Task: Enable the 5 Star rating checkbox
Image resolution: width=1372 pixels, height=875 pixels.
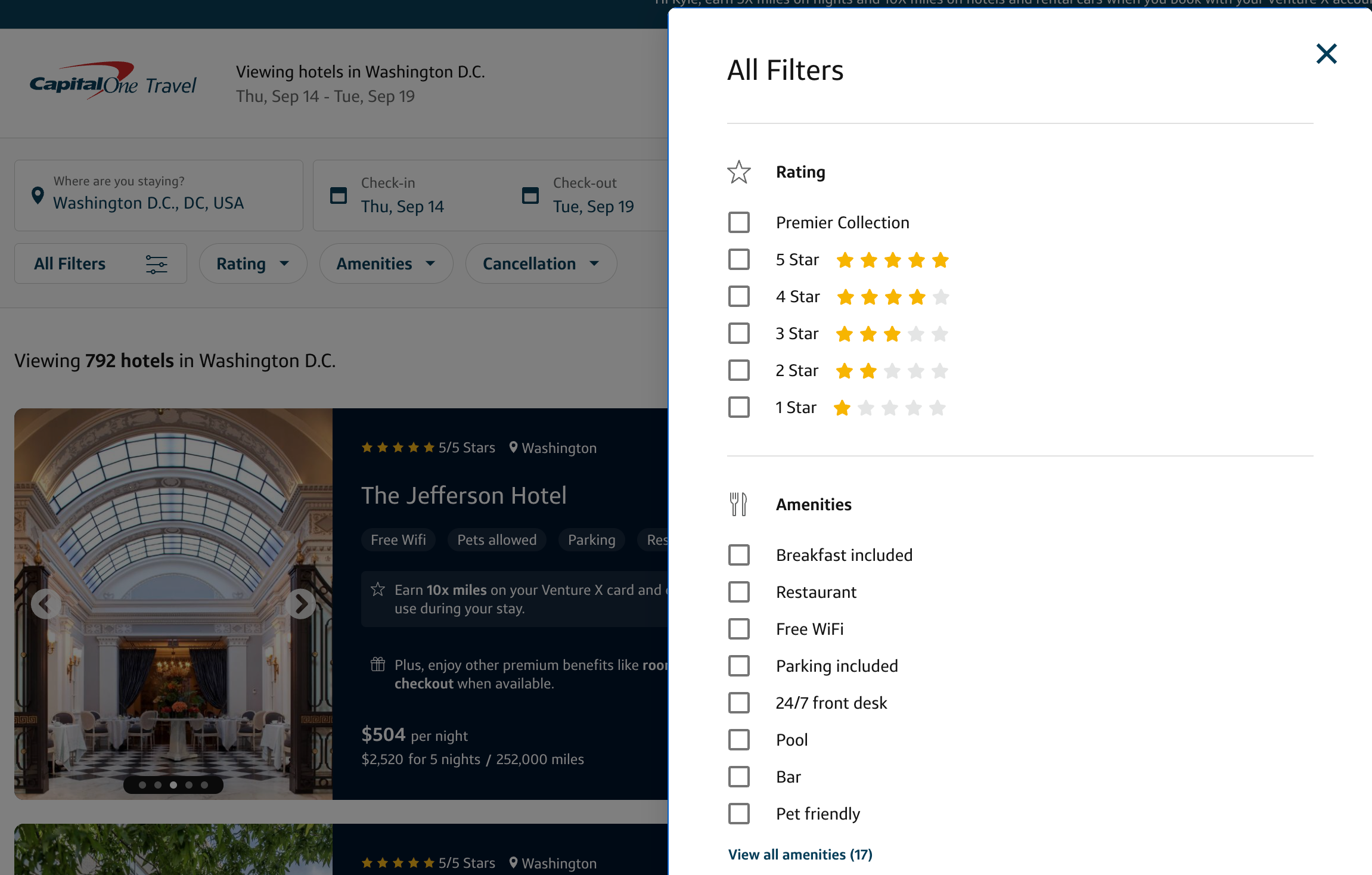Action: click(738, 259)
